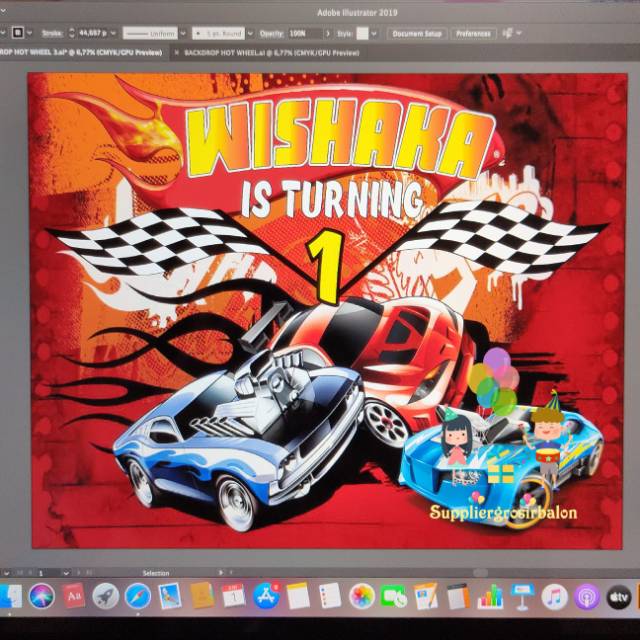Adjust the stroke weight stepper arrows

click(72, 33)
